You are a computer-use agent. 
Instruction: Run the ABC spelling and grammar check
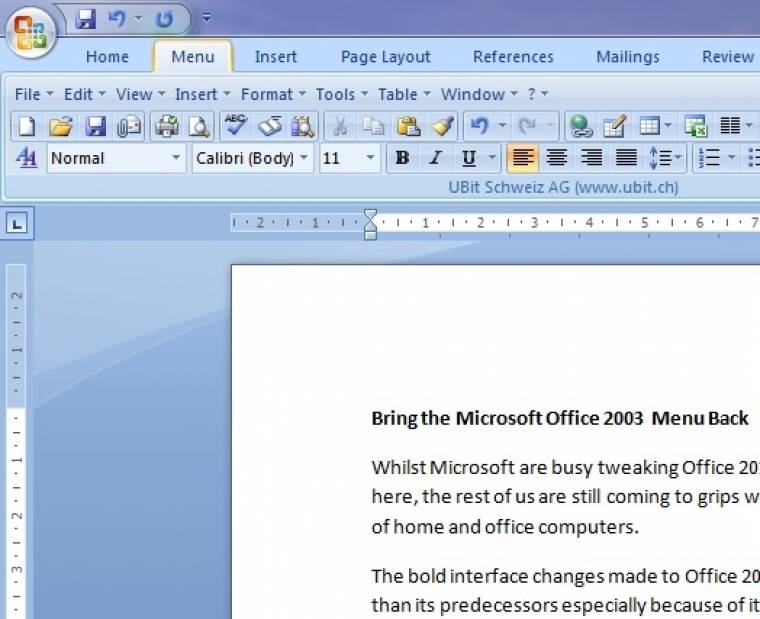236,126
